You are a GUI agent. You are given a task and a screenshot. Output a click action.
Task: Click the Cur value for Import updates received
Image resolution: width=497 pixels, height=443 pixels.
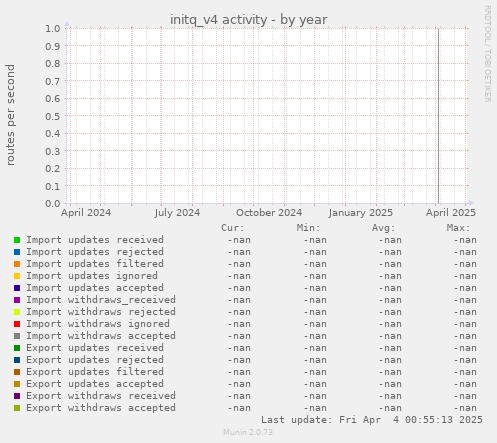pyautogui.click(x=239, y=240)
